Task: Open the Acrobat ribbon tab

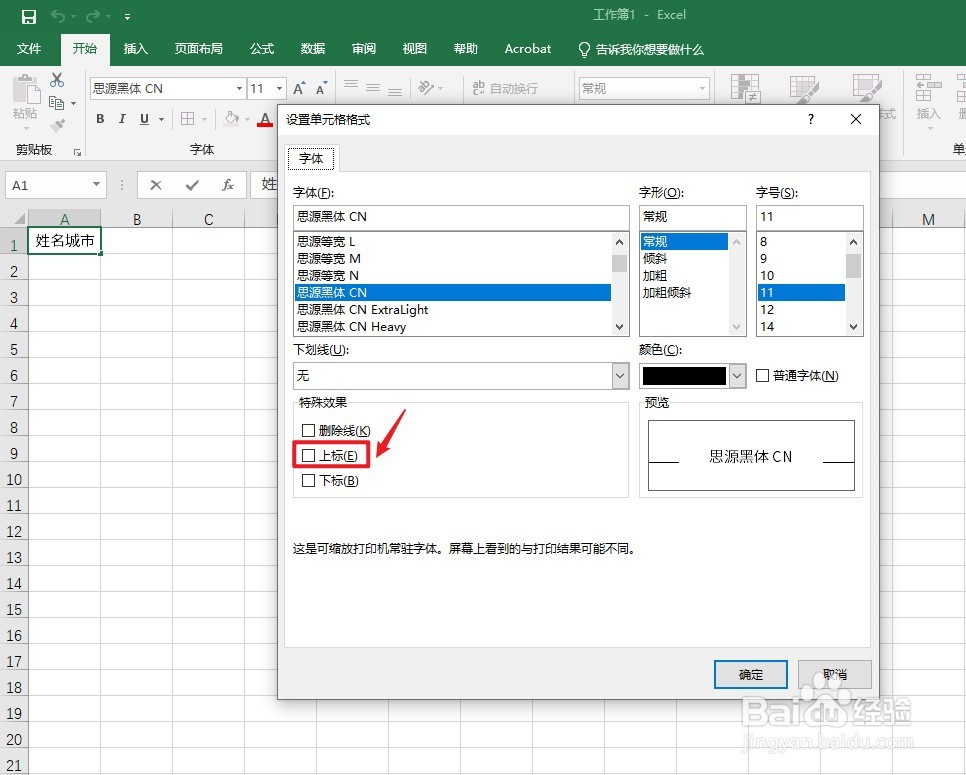Action: 527,49
